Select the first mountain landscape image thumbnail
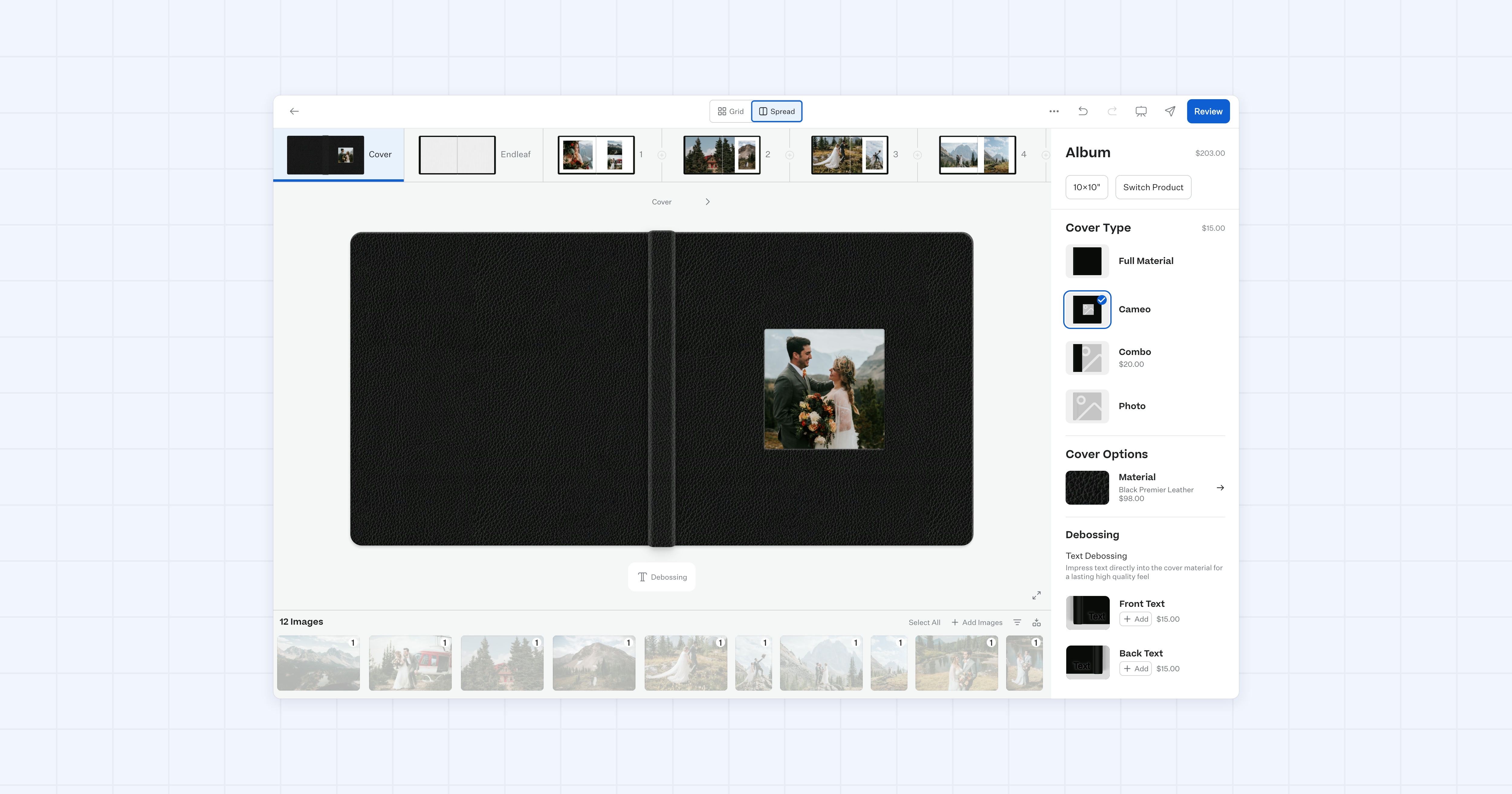Viewport: 1512px width, 794px height. [x=318, y=662]
